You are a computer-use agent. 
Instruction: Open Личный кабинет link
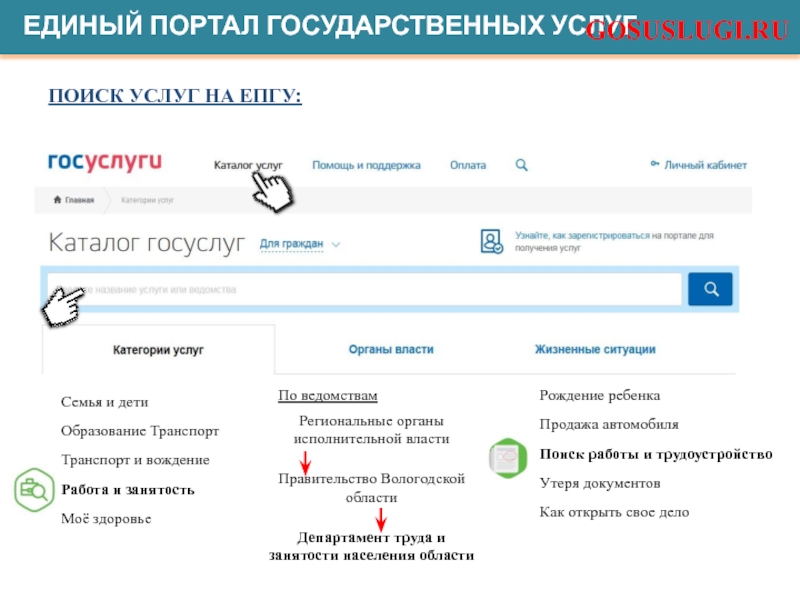tap(706, 165)
